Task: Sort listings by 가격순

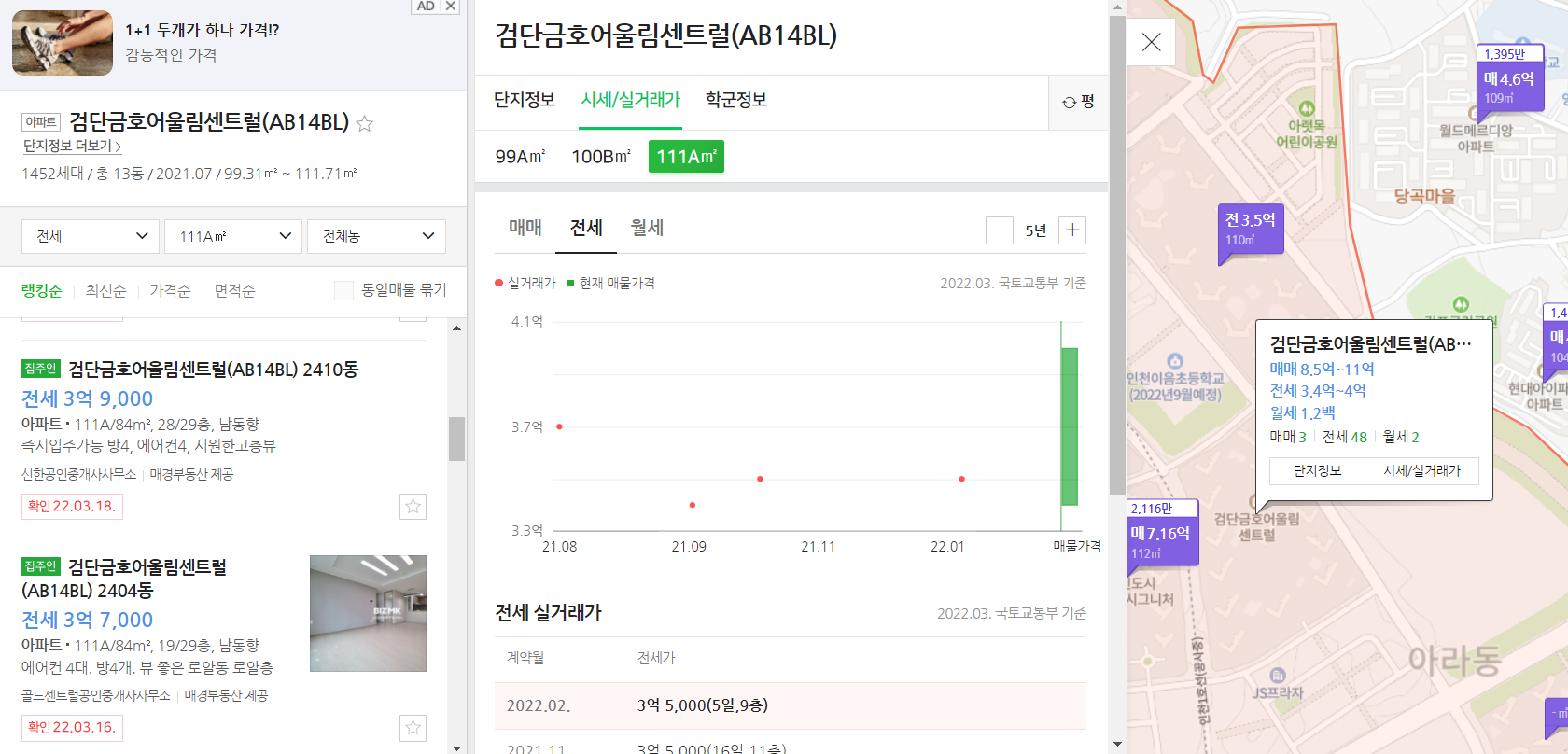Action: point(170,290)
